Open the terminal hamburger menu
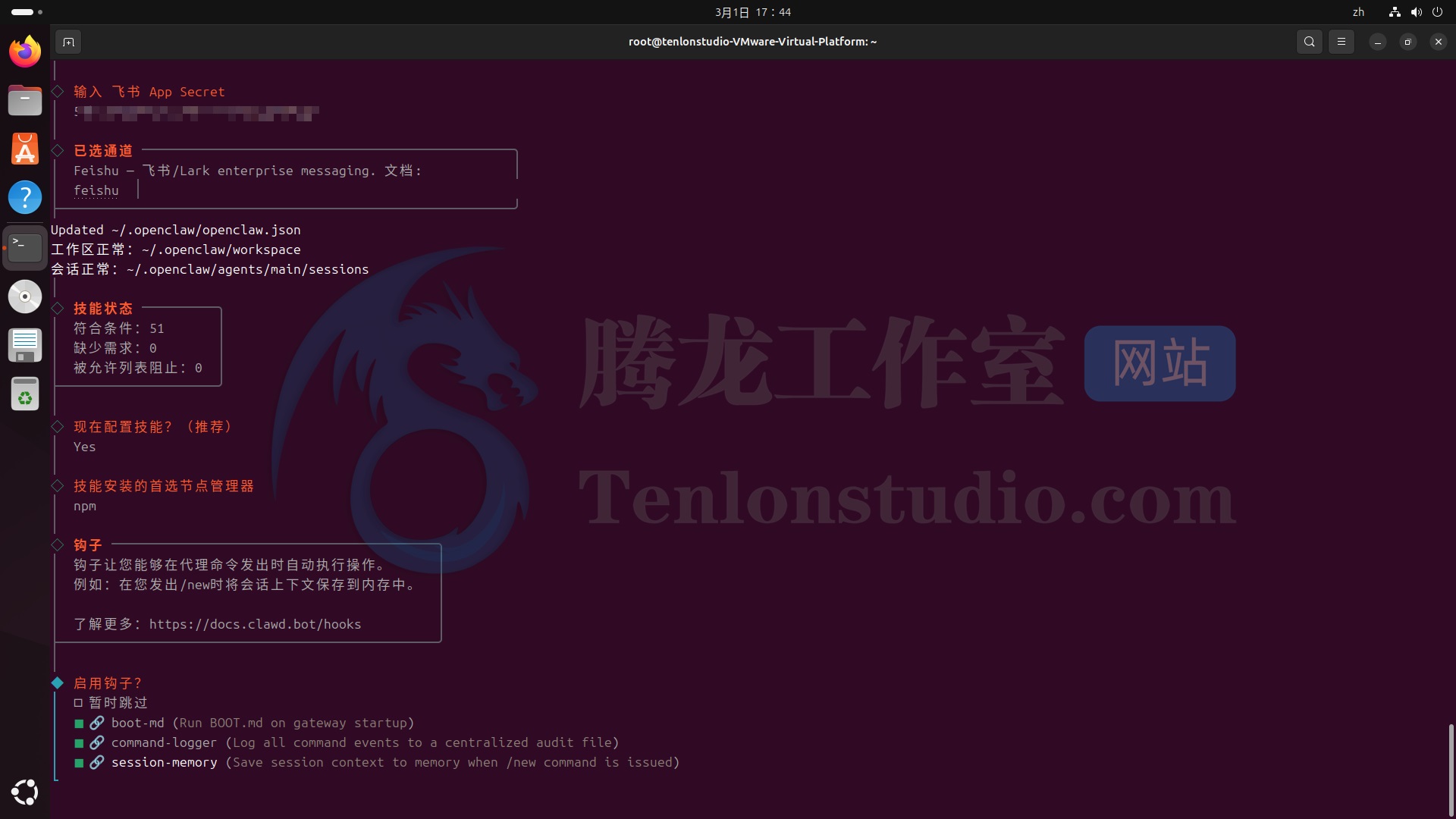 pyautogui.click(x=1341, y=42)
